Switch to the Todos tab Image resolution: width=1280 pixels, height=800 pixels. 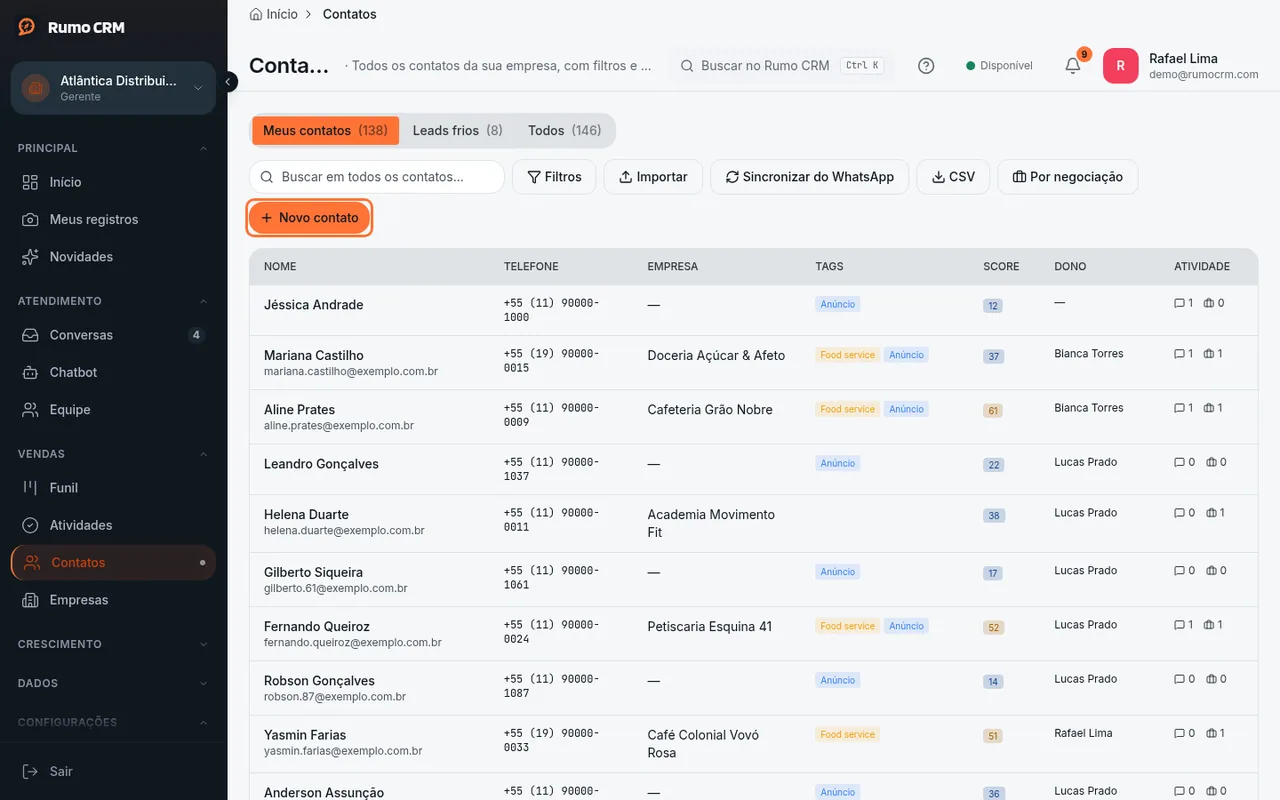[x=565, y=130]
